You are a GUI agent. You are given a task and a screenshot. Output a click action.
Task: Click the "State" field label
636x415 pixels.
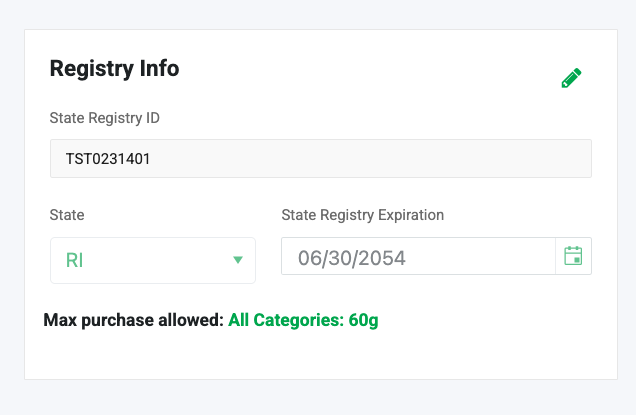67,215
